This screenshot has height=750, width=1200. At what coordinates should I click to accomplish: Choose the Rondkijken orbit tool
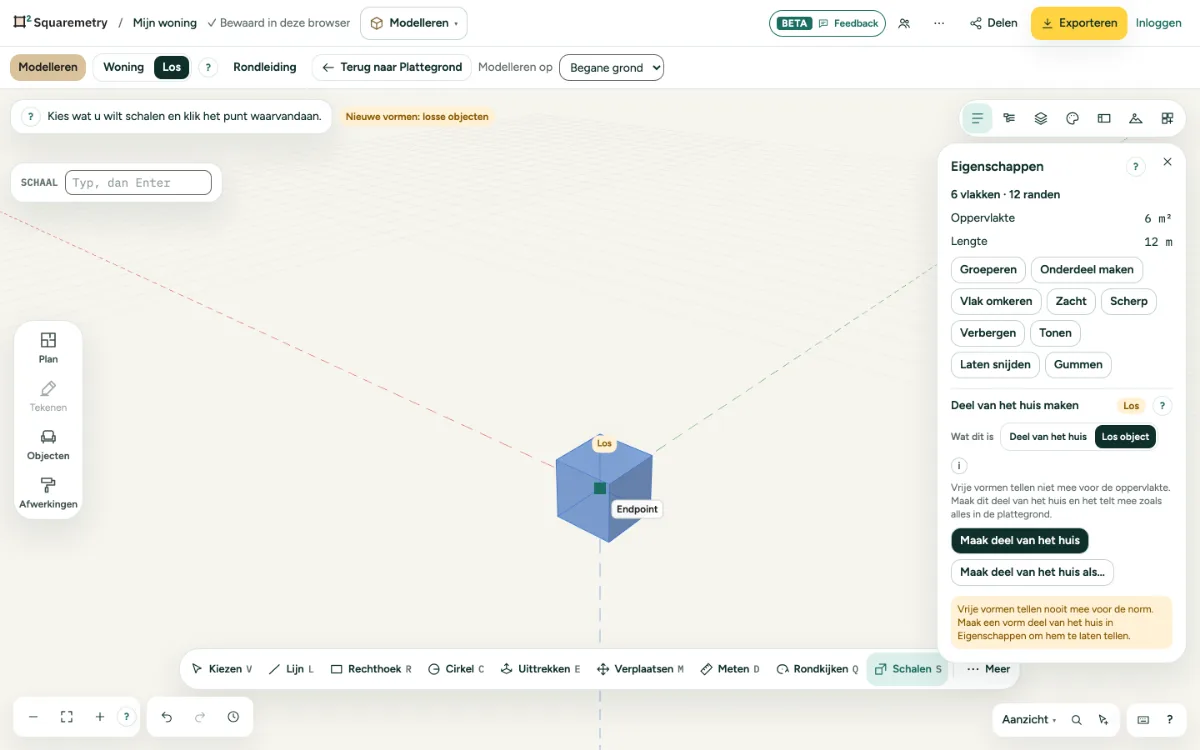click(x=817, y=669)
